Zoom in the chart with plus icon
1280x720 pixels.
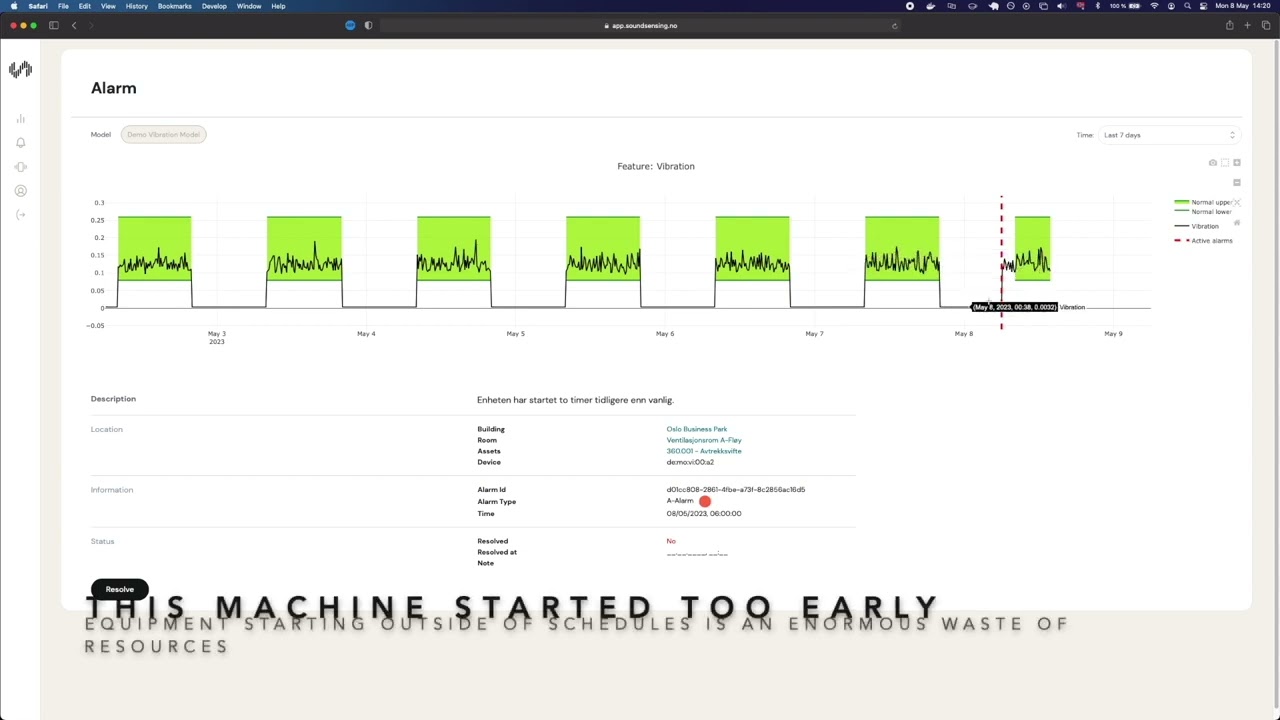1237,163
